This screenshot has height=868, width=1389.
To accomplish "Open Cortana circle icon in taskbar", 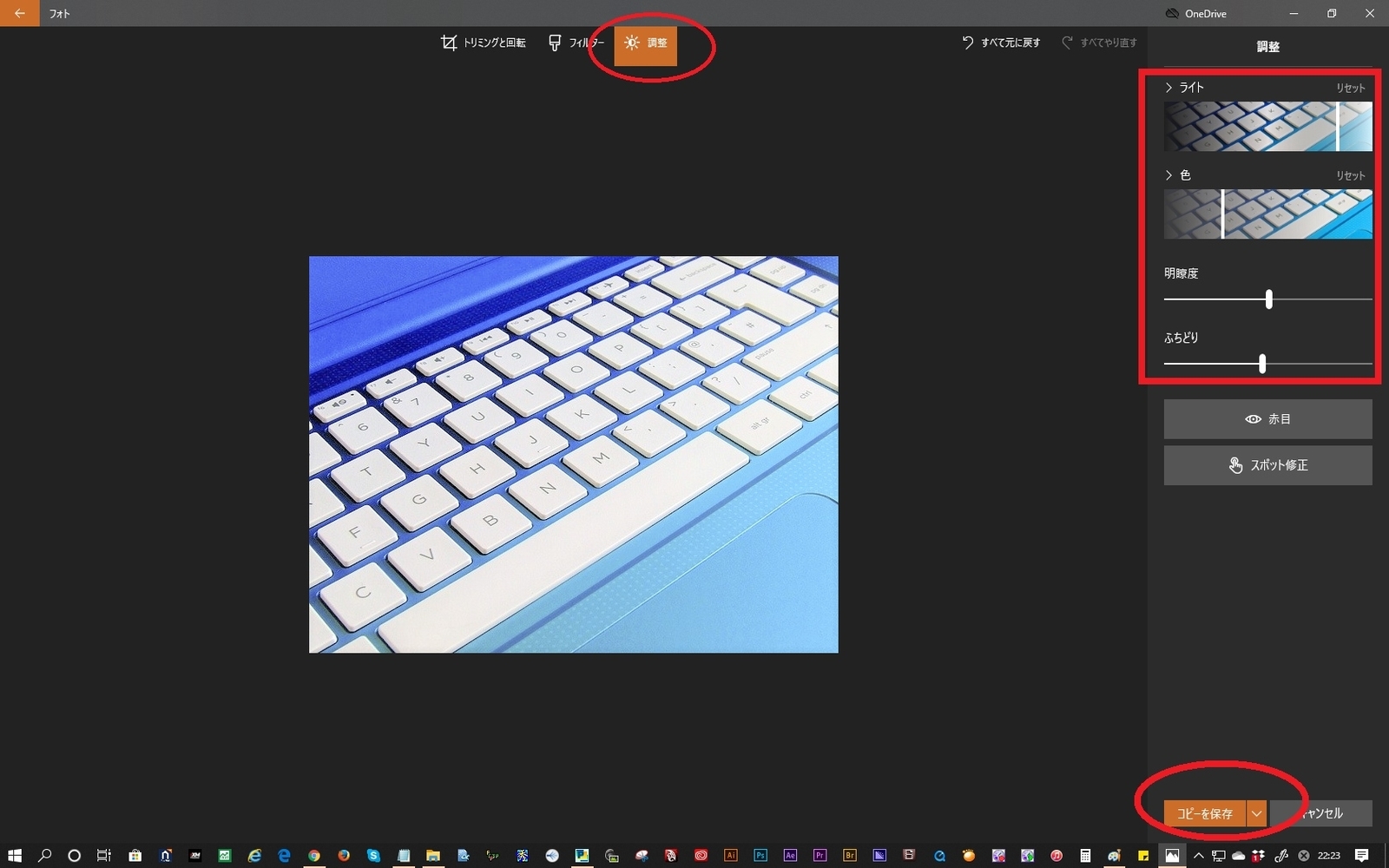I will (75, 856).
